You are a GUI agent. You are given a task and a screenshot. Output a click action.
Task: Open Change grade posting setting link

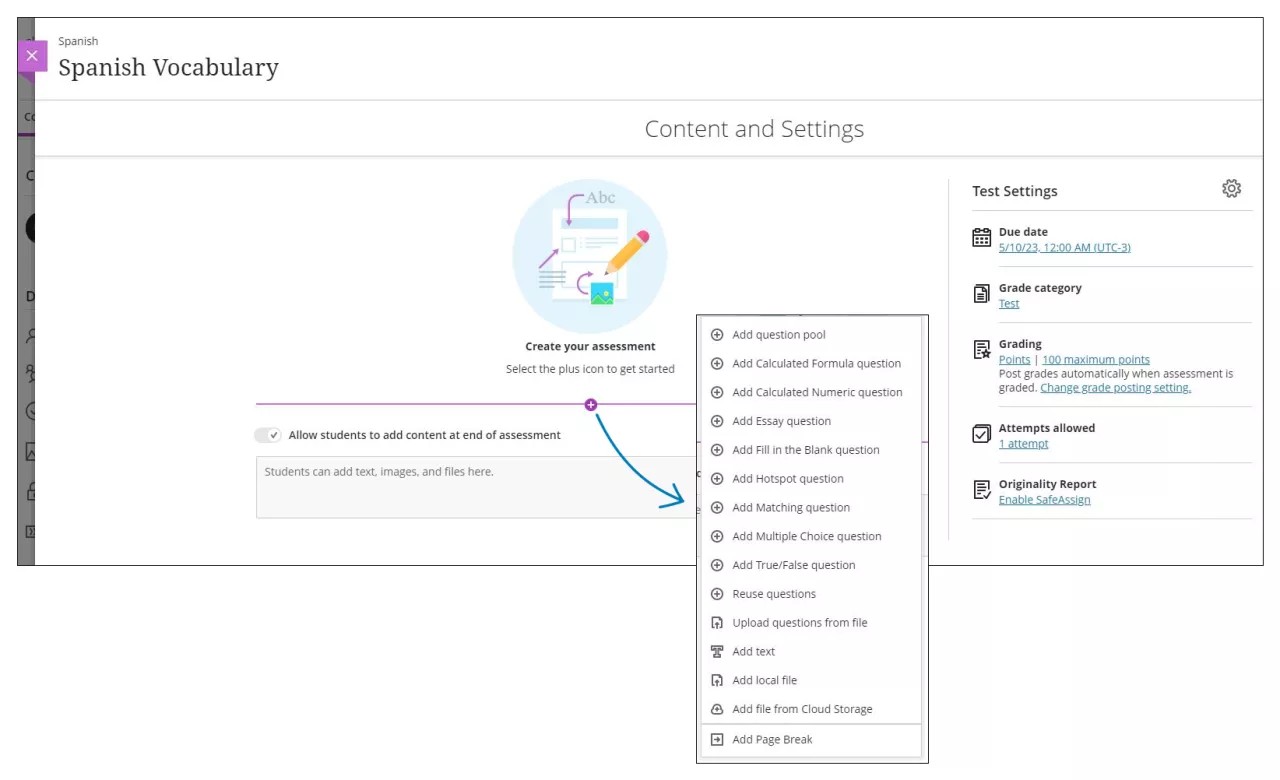(x=1115, y=387)
